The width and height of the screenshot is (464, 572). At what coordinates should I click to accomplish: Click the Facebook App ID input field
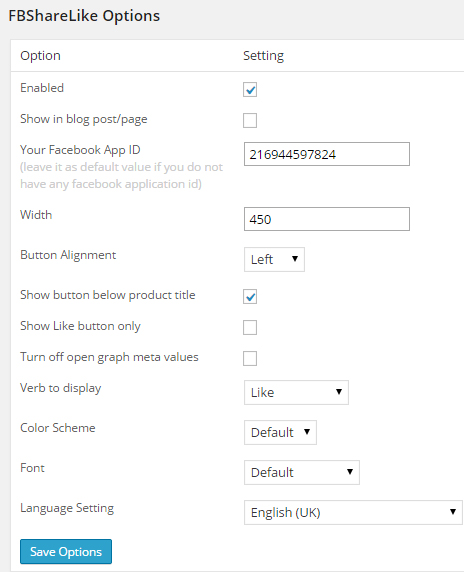tap(327, 154)
